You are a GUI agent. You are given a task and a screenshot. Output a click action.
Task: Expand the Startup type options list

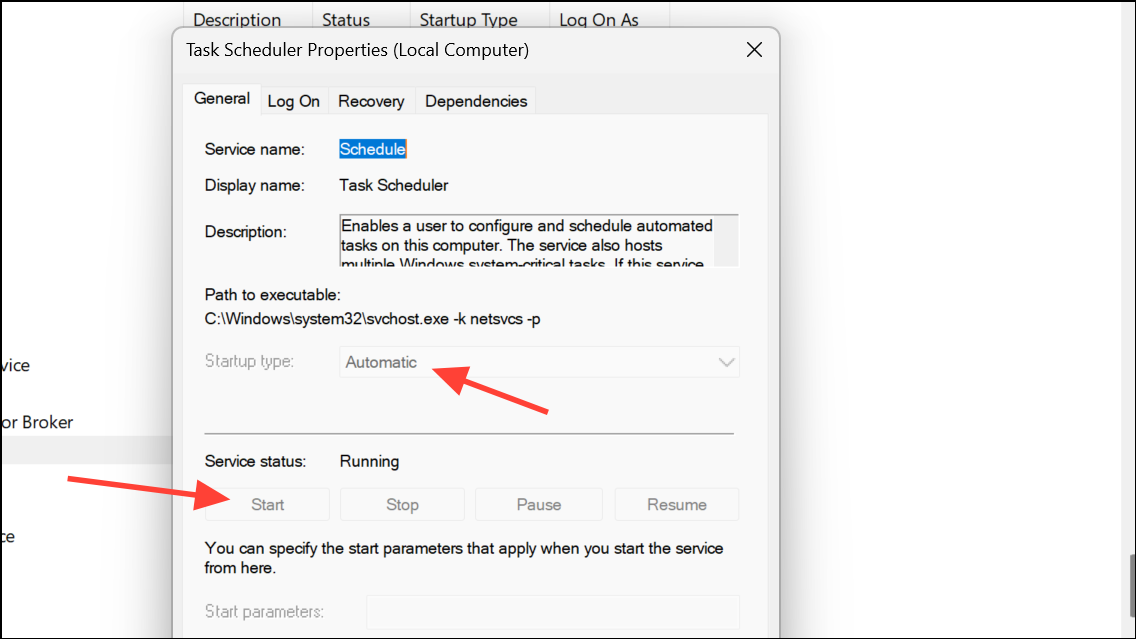726,361
